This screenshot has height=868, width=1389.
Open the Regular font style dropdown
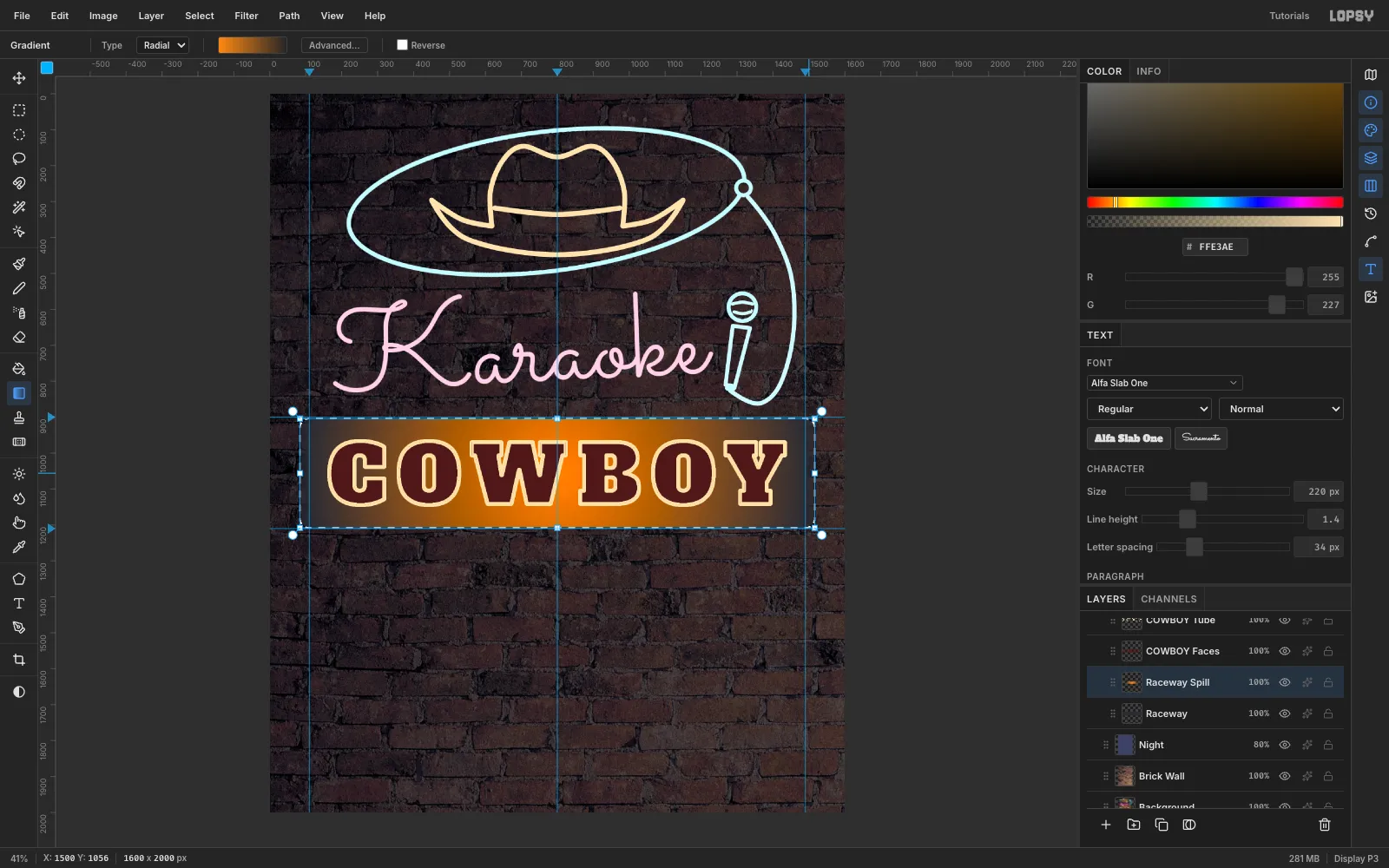[1149, 409]
